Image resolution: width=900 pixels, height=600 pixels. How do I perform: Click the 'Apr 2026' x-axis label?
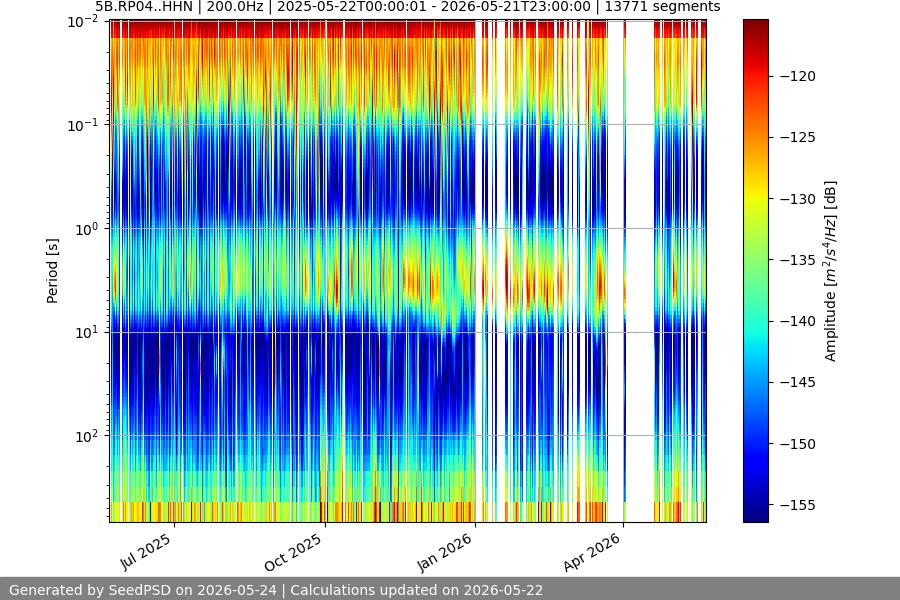(x=592, y=552)
